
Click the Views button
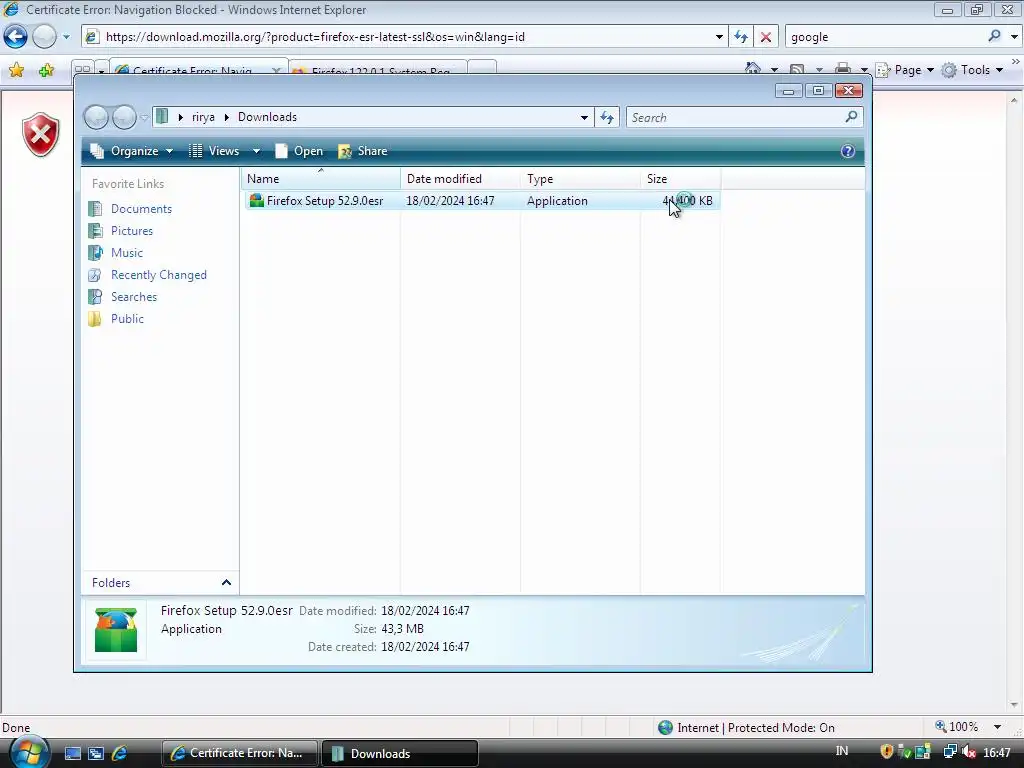[x=216, y=152]
